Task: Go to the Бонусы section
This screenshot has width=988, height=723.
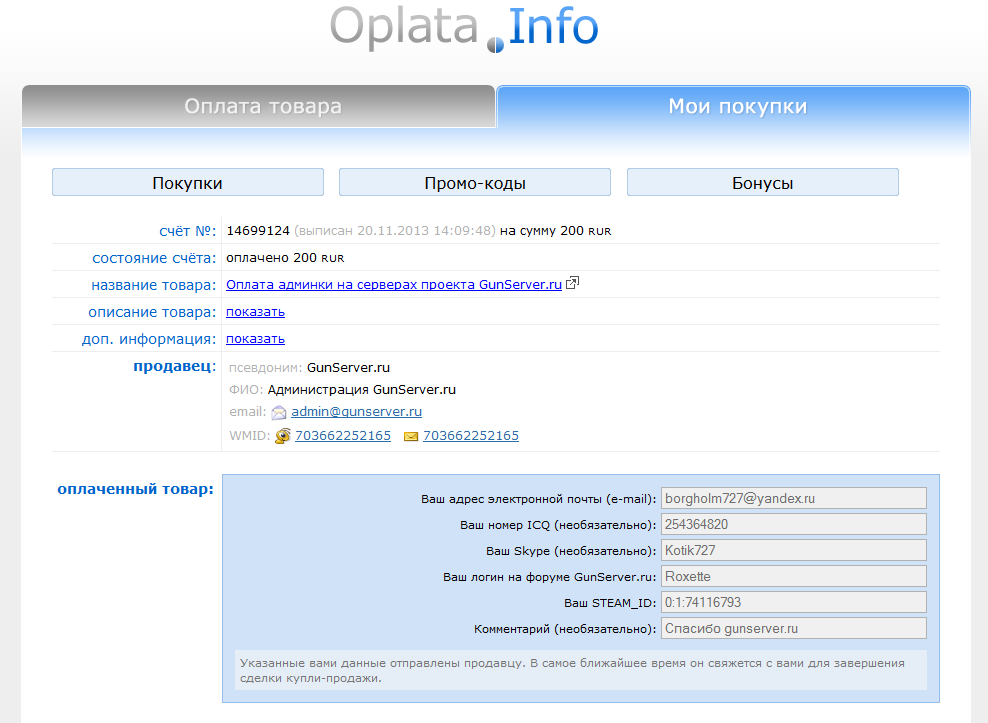Action: pos(762,183)
